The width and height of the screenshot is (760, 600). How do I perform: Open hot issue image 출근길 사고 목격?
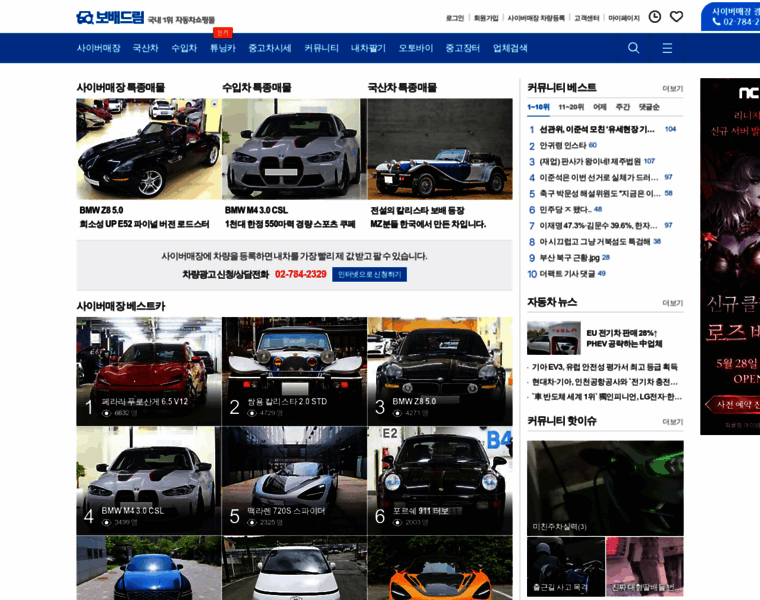[566, 567]
